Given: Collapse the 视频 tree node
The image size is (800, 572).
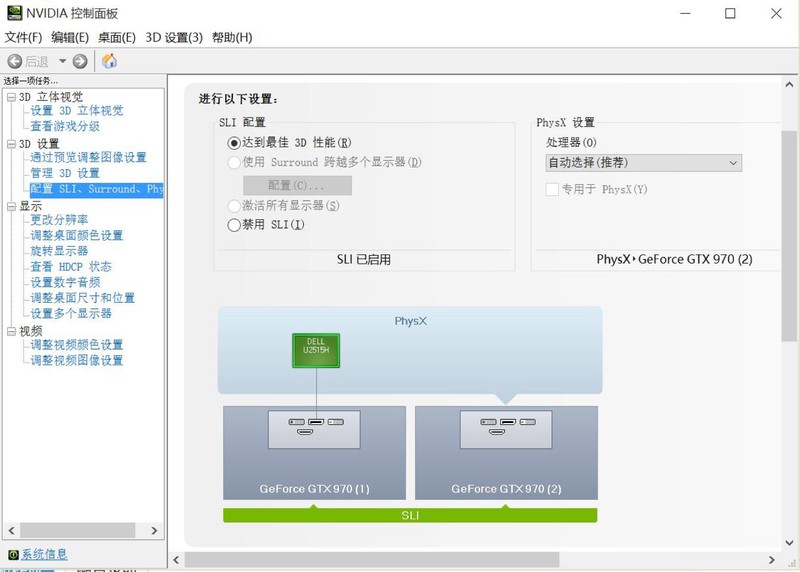Looking at the screenshot, I should [x=11, y=331].
